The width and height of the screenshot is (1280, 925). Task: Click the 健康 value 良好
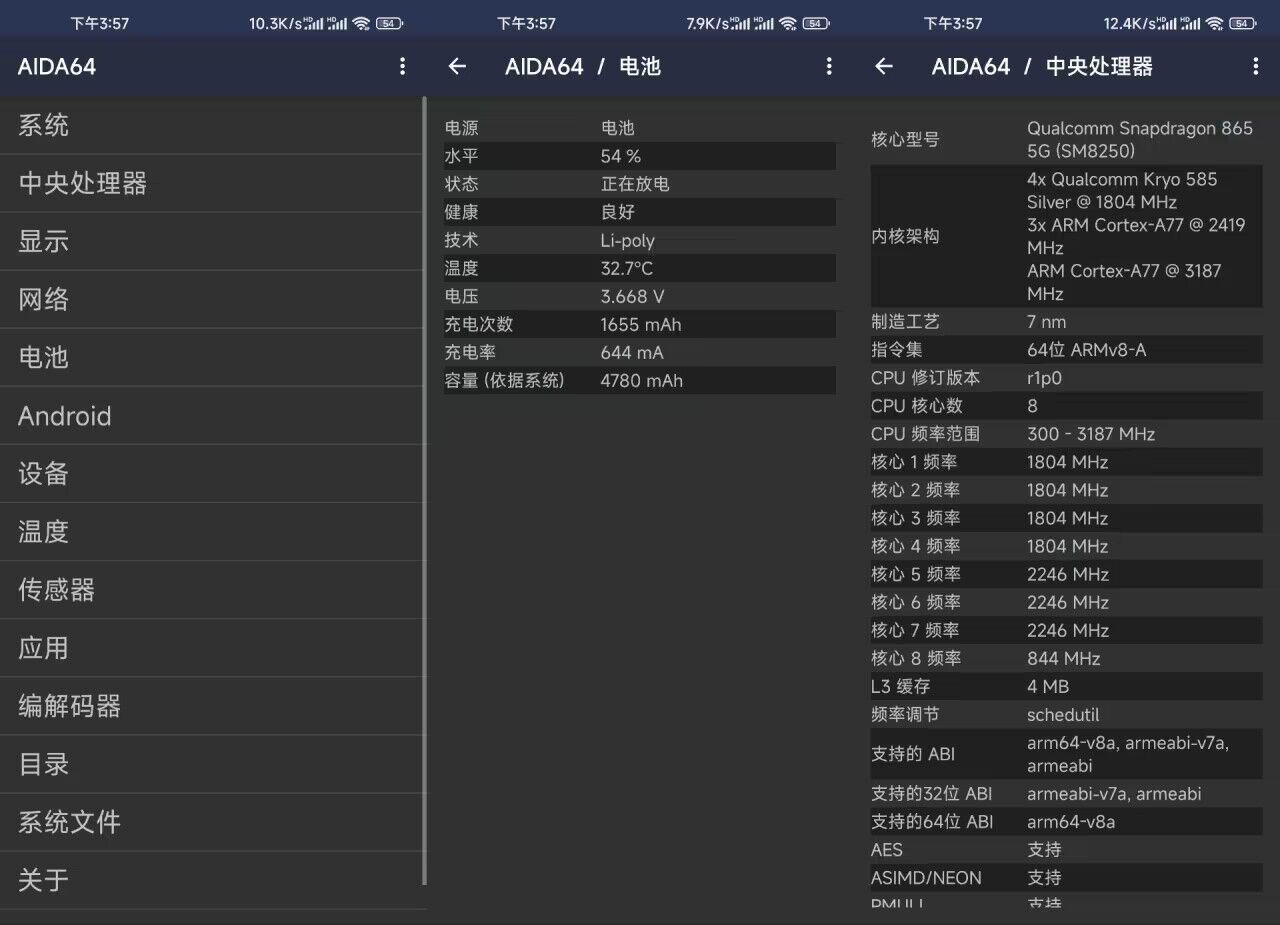pos(618,212)
